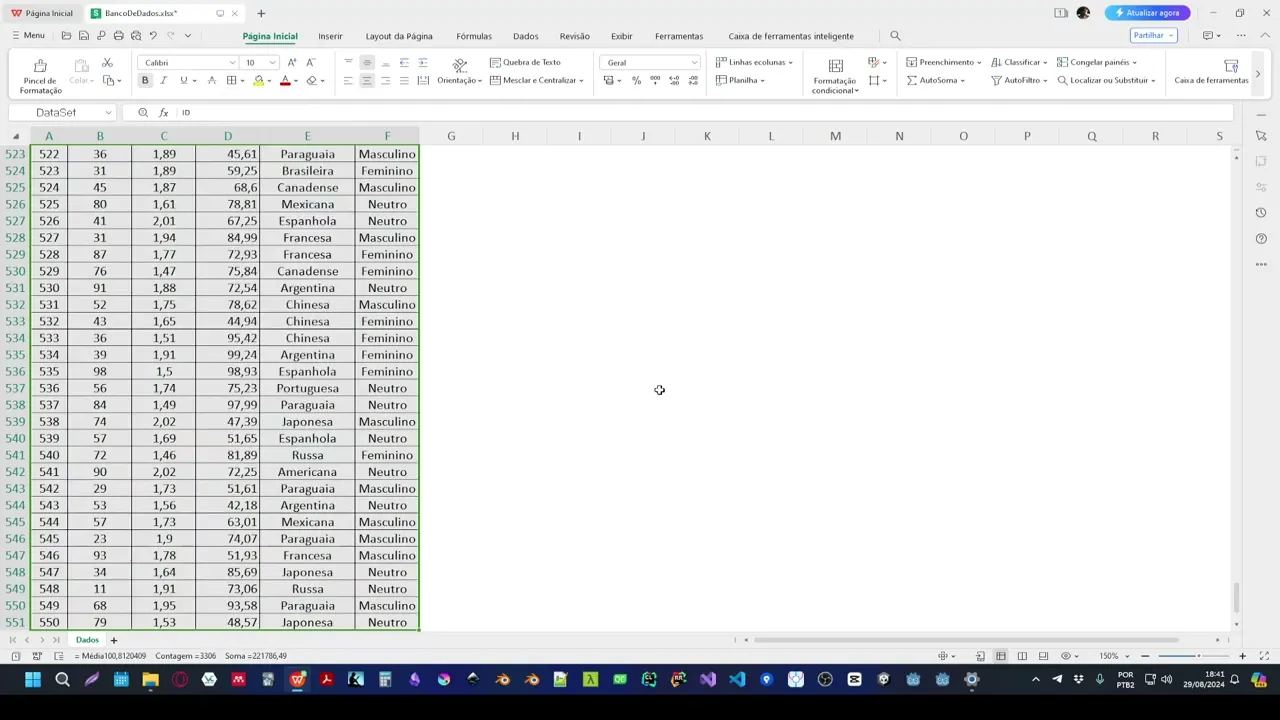Screen dimensions: 1280x720
Task: Undo the last action
Action: [153, 36]
